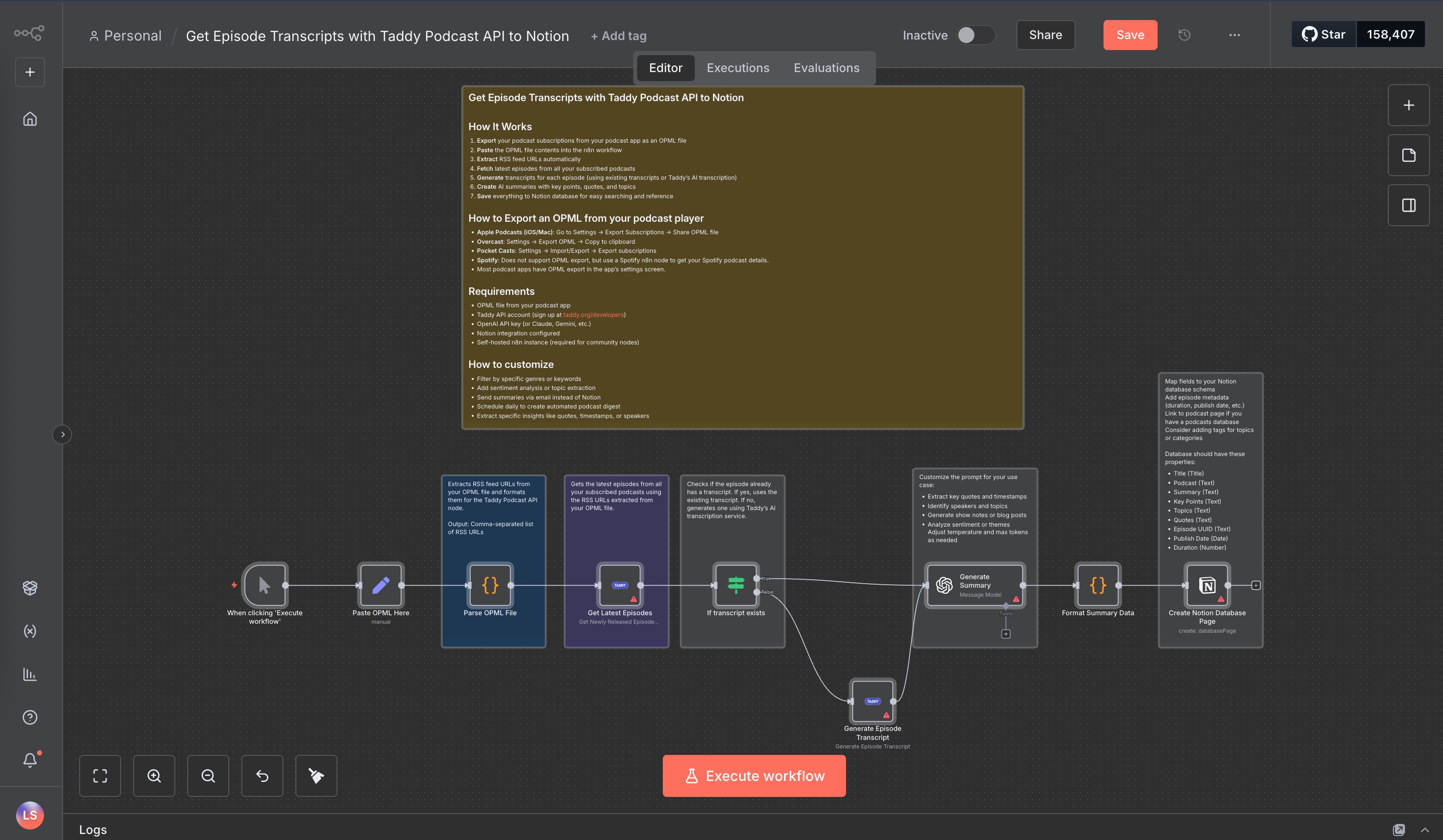1443x840 pixels.
Task: Open Templates via the package sidebar icon
Action: 30,588
